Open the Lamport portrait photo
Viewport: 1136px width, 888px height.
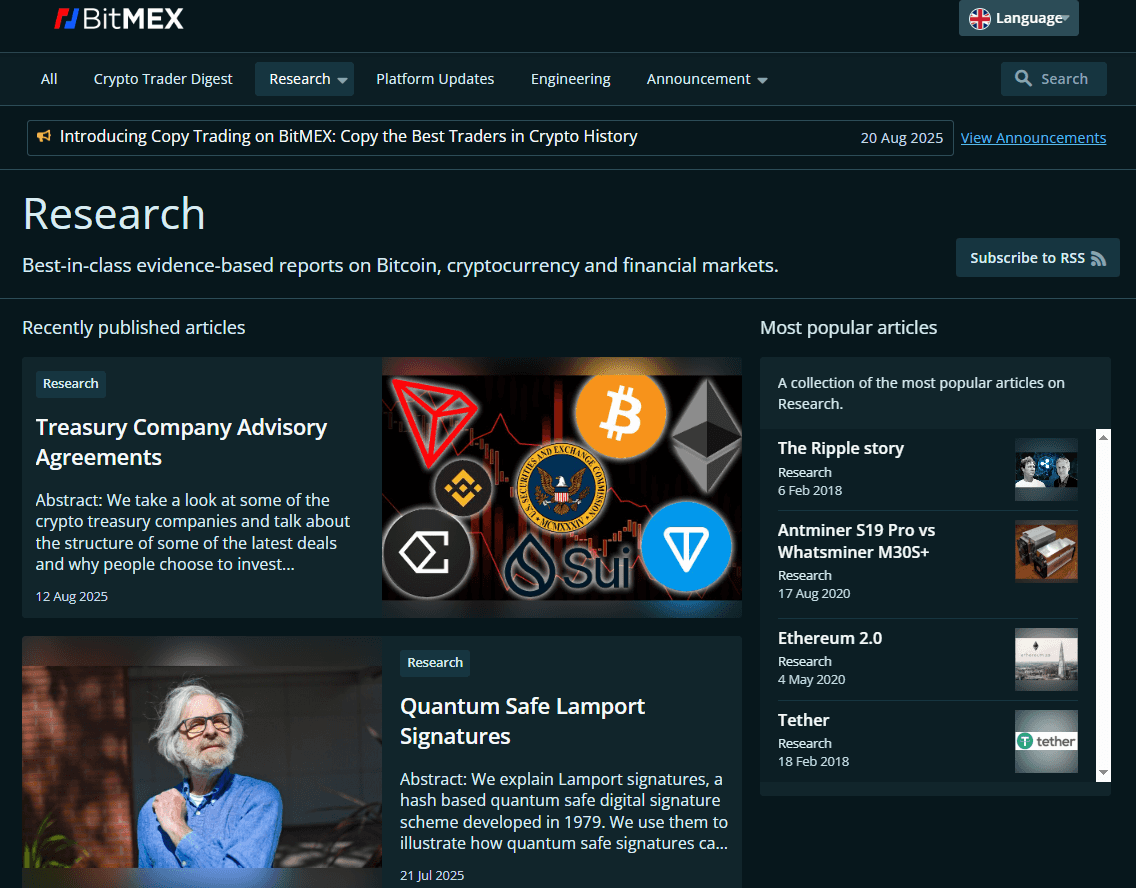point(202,762)
